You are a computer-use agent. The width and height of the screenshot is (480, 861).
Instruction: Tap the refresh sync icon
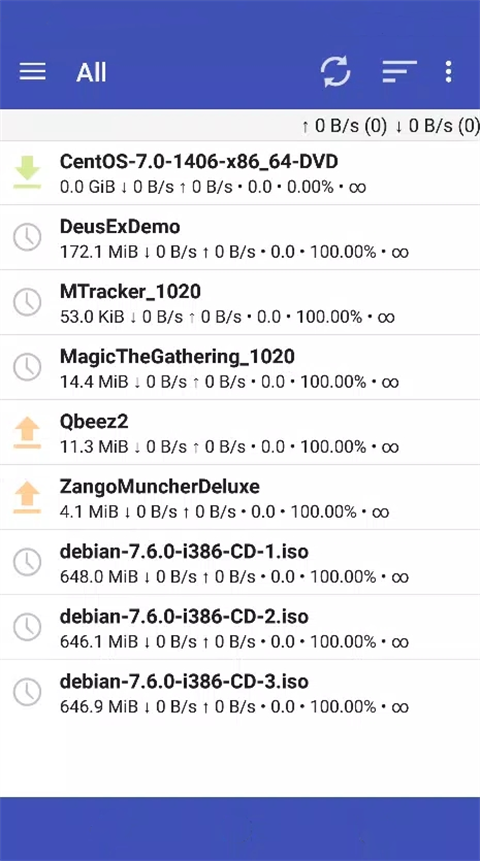[336, 72]
